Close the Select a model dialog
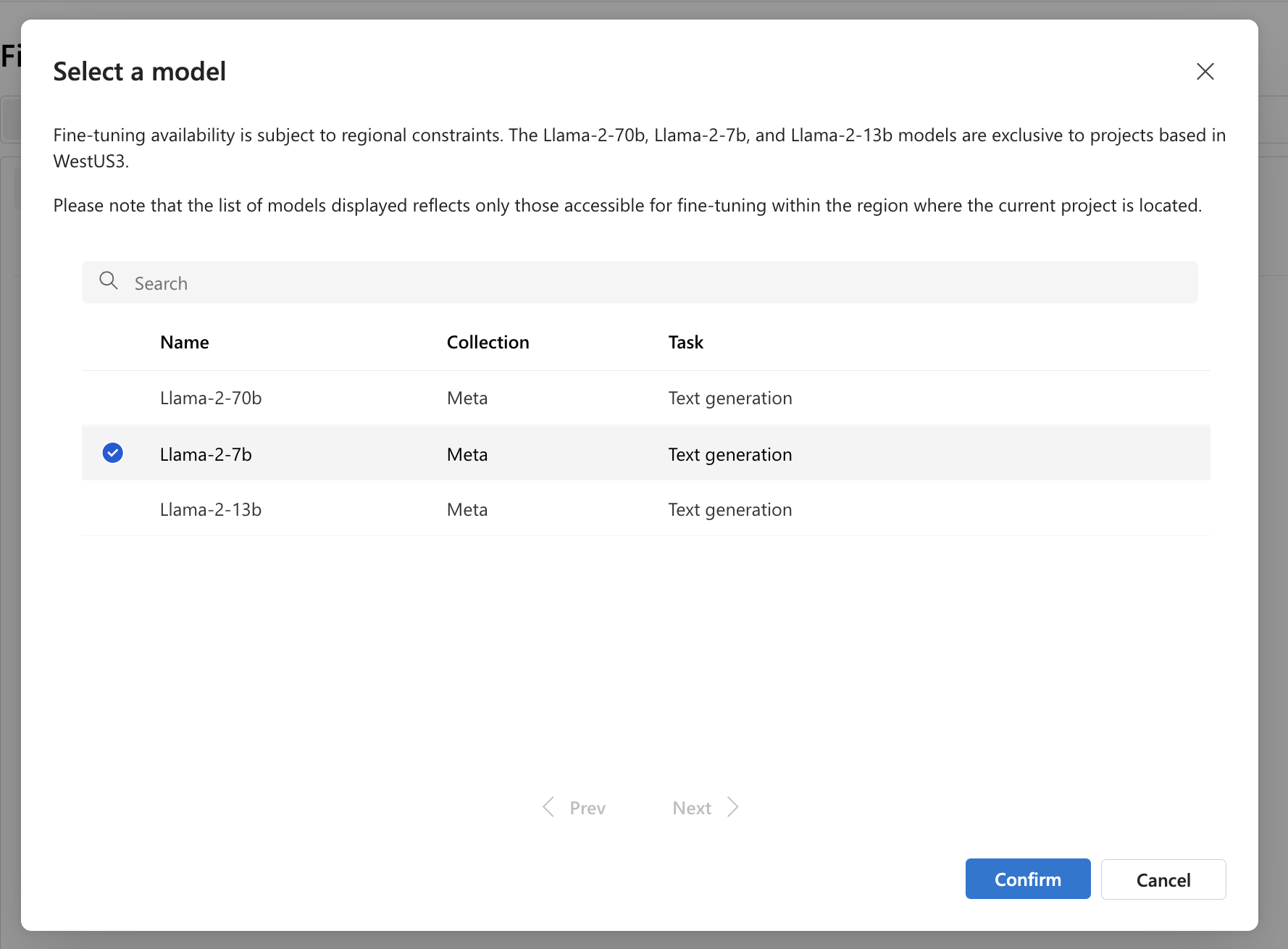Image resolution: width=1288 pixels, height=949 pixels. tap(1205, 71)
